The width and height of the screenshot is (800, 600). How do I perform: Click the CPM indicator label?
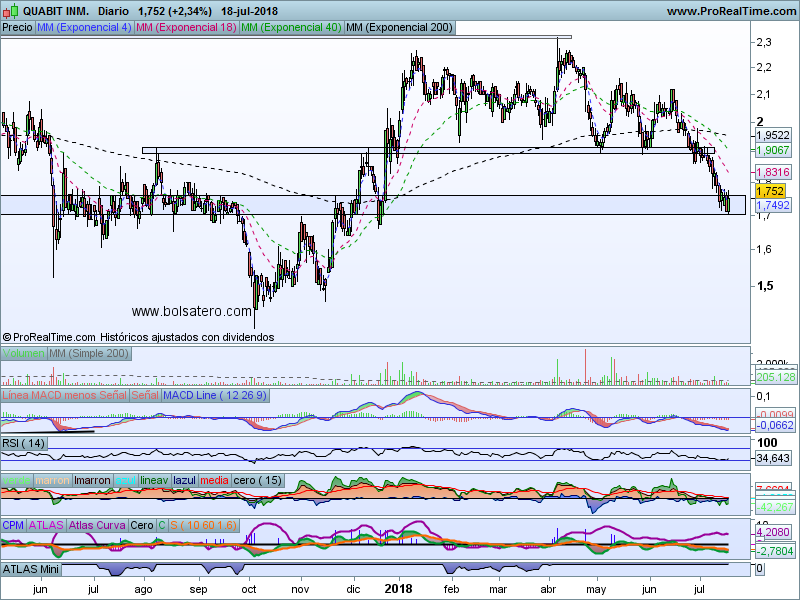(x=13, y=525)
